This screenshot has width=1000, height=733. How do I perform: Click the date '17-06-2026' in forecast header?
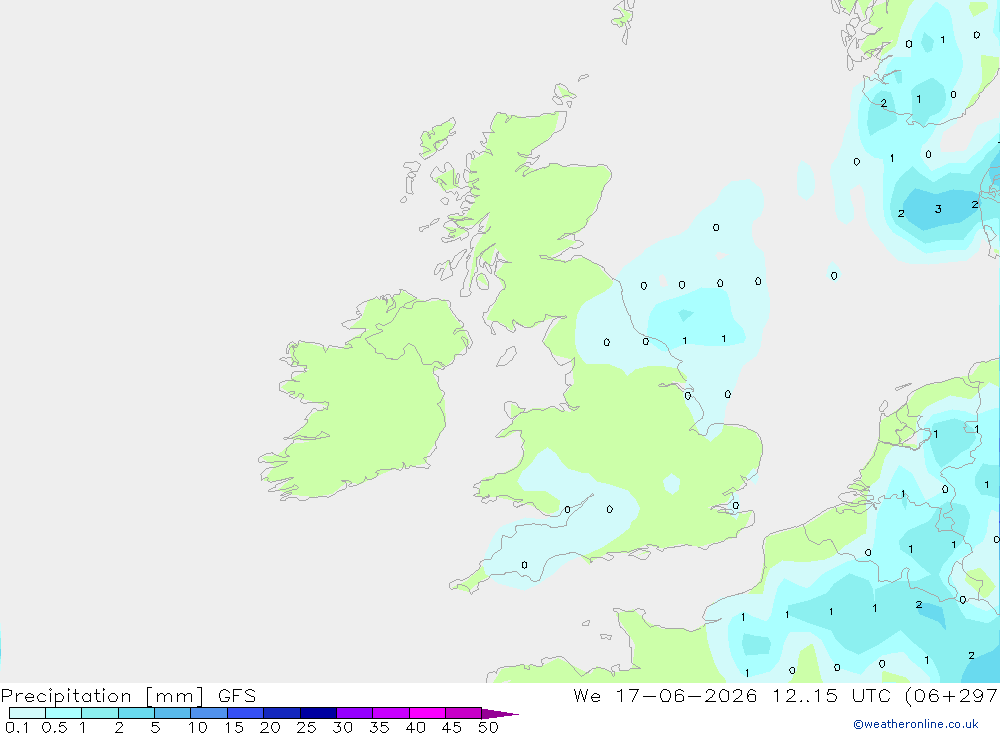[x=686, y=696]
